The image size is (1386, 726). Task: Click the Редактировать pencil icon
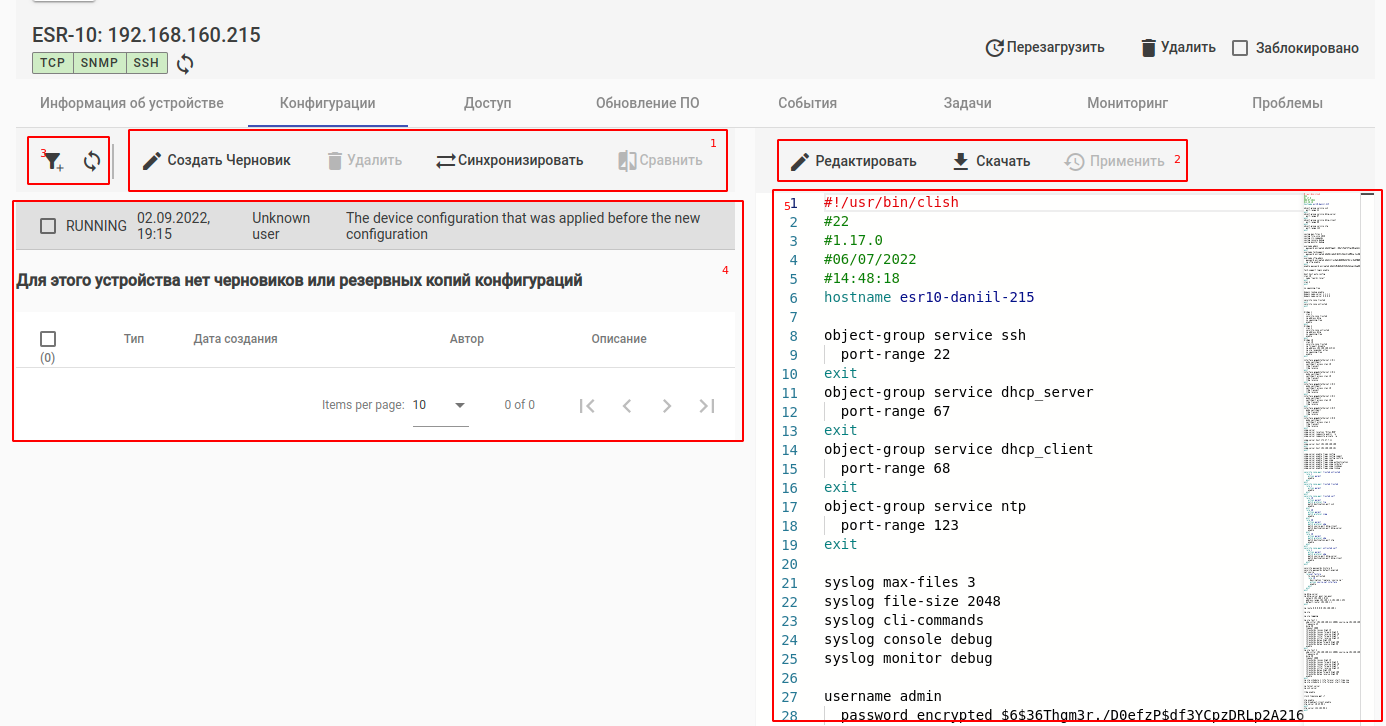click(800, 162)
